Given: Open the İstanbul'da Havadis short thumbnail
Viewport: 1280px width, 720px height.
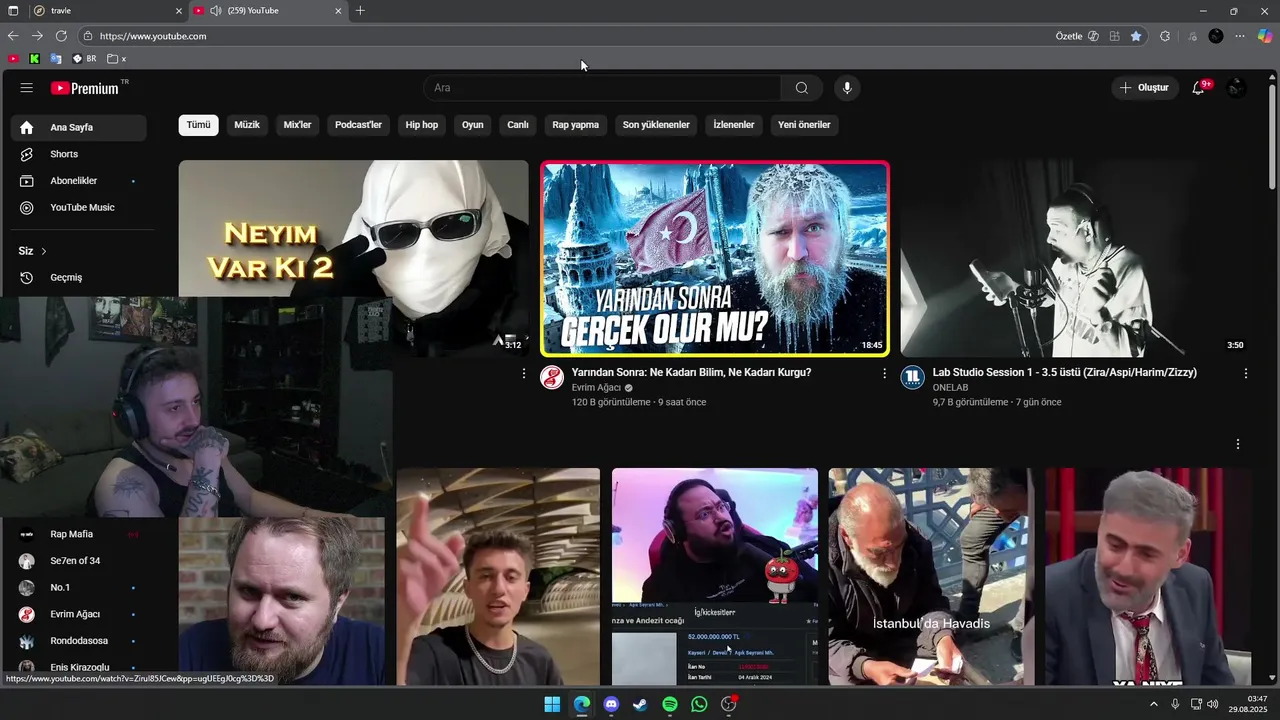Looking at the screenshot, I should [x=931, y=576].
